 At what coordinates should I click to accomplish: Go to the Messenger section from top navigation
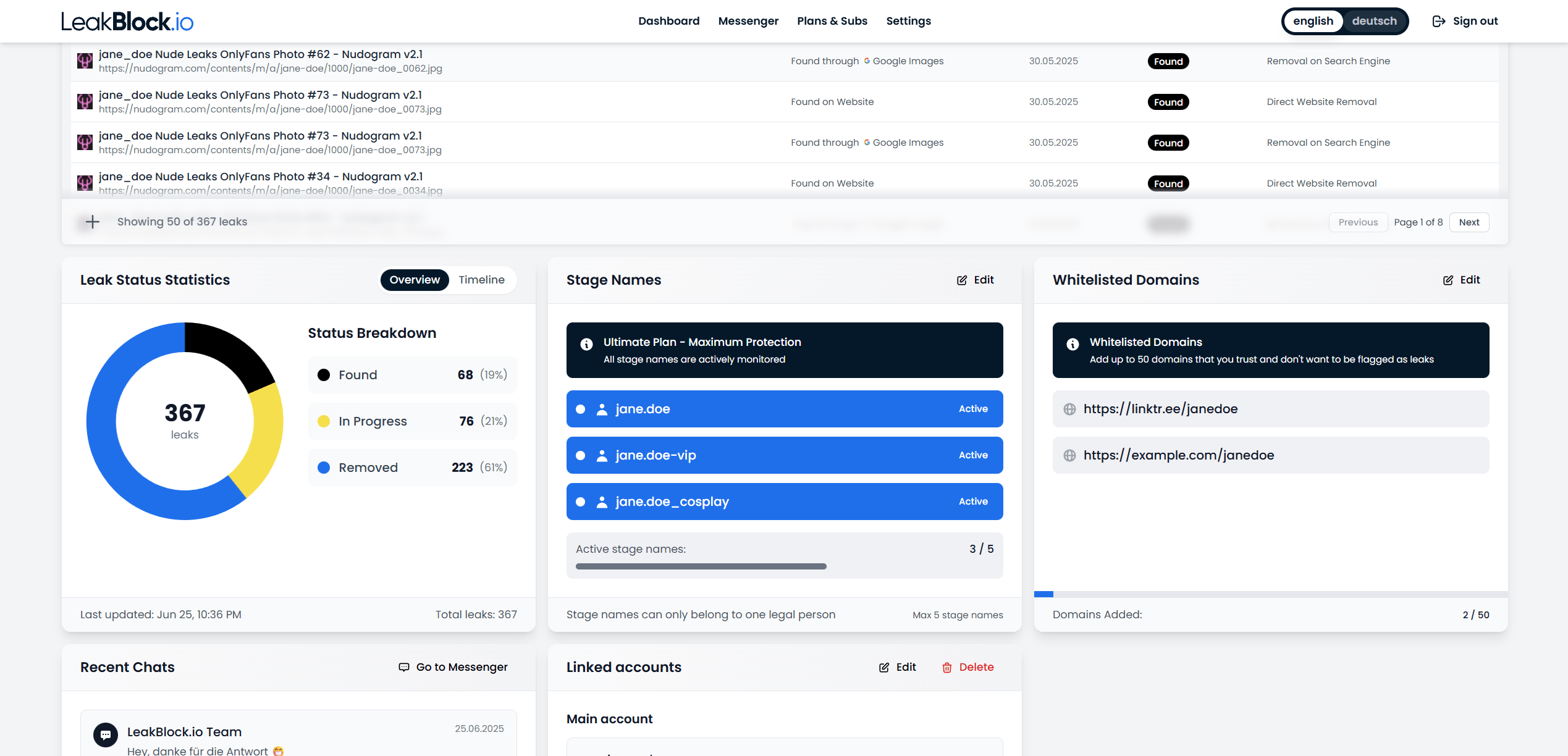[x=748, y=20]
